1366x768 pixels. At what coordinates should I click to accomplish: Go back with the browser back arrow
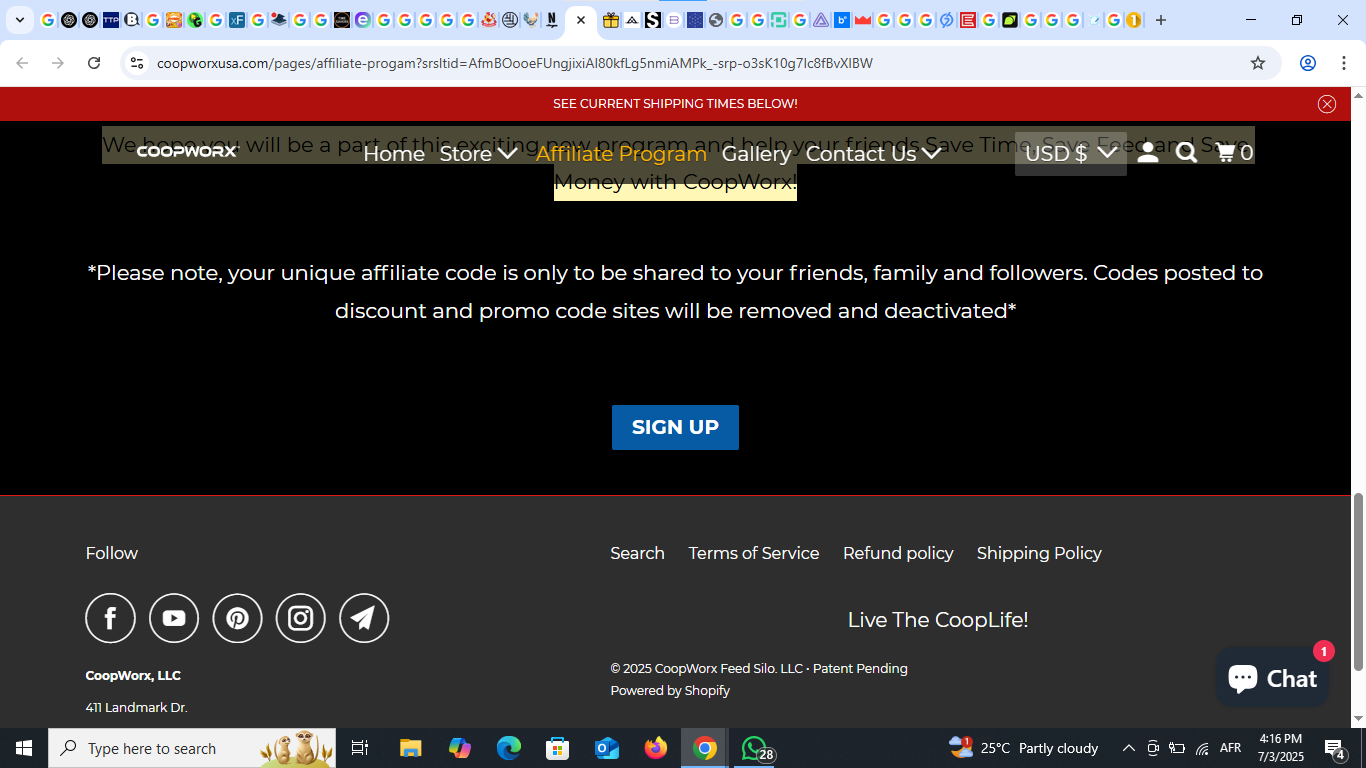tap(22, 63)
